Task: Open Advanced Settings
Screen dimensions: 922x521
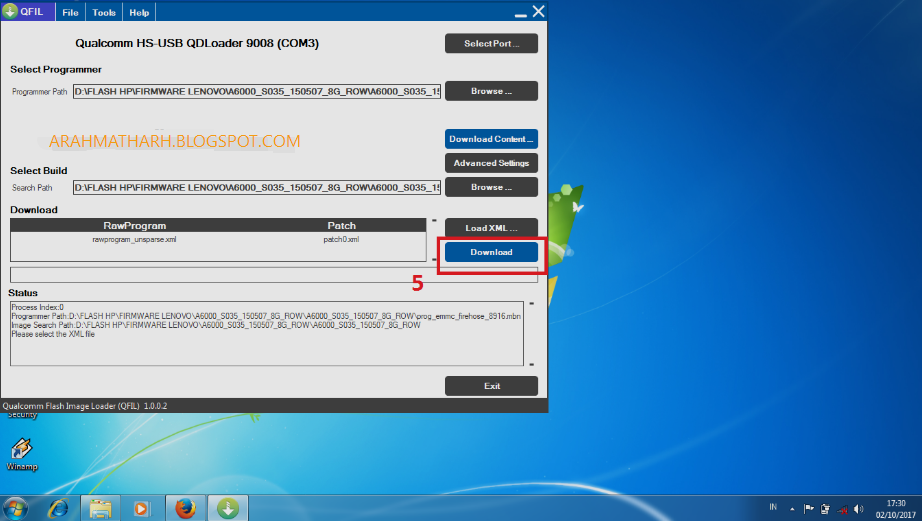Action: (x=491, y=163)
